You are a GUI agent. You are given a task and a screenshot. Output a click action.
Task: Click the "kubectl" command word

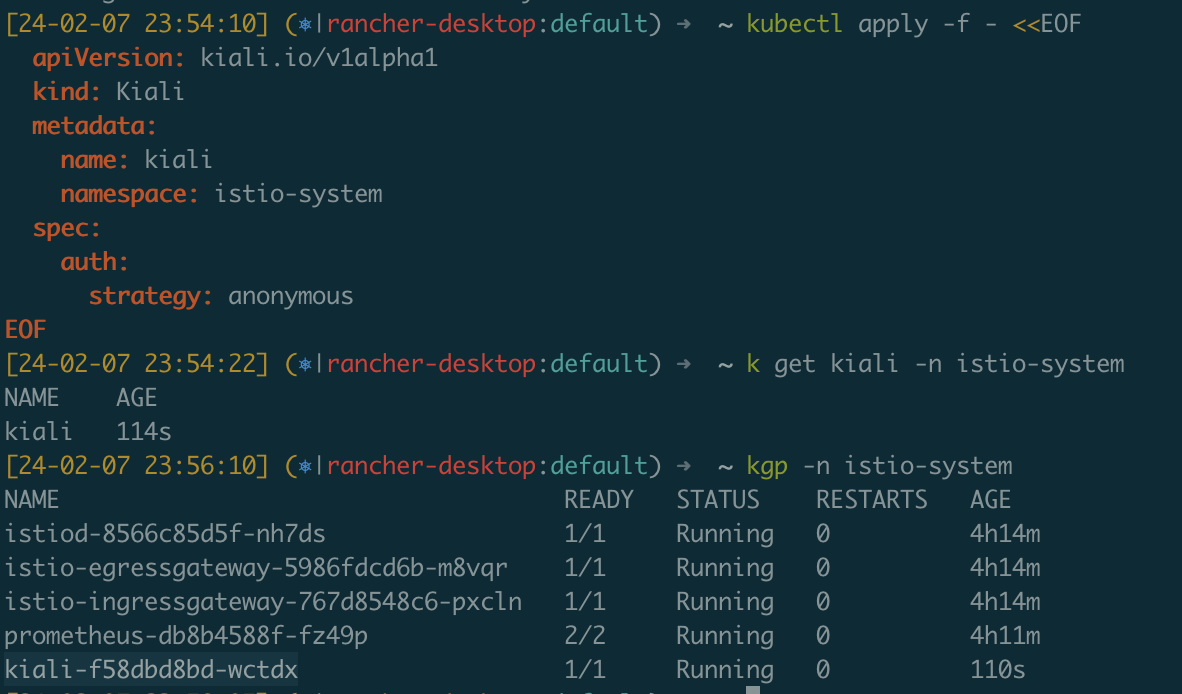click(795, 24)
